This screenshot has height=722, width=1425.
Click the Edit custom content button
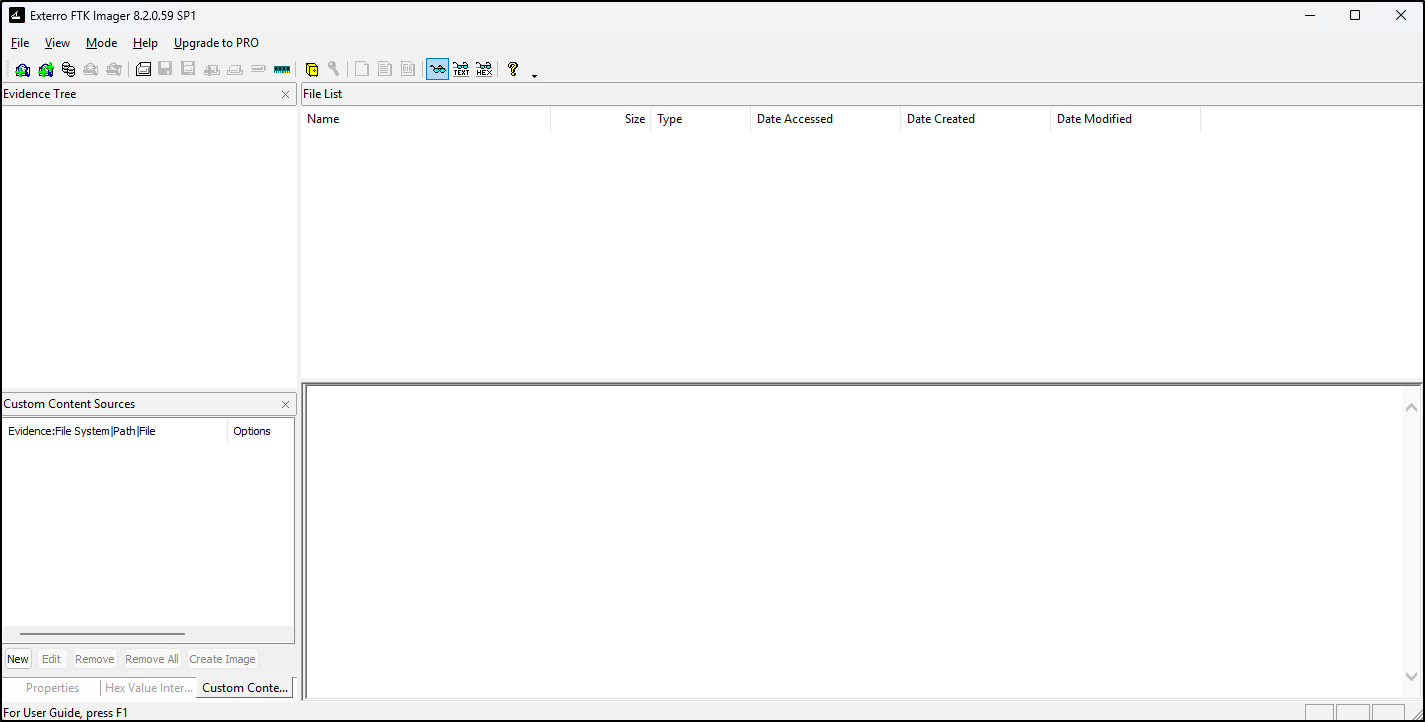pyautogui.click(x=51, y=659)
